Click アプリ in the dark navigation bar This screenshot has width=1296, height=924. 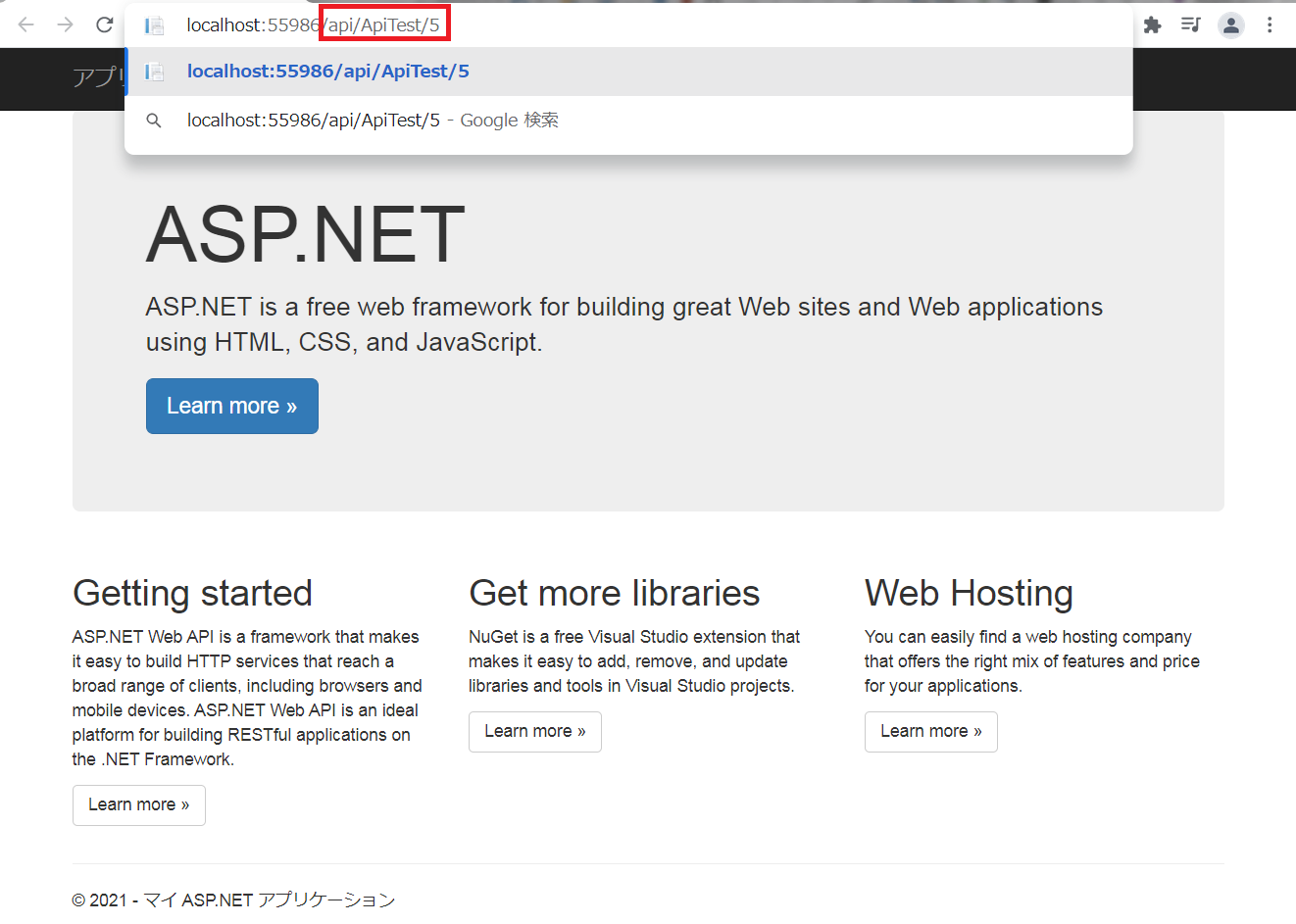(98, 76)
